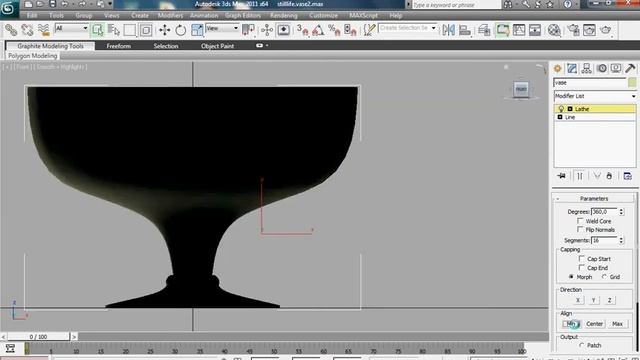640x360 pixels.
Task: Enable Weld Core checkbox
Action: pyautogui.click(x=580, y=221)
